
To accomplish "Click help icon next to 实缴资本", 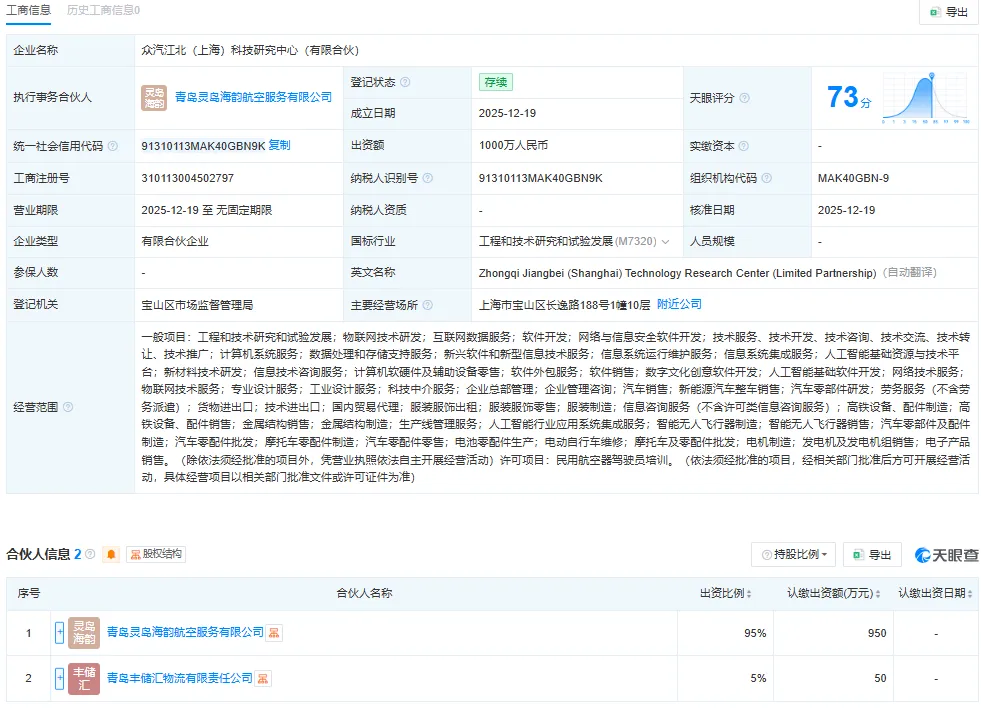I will pos(743,146).
